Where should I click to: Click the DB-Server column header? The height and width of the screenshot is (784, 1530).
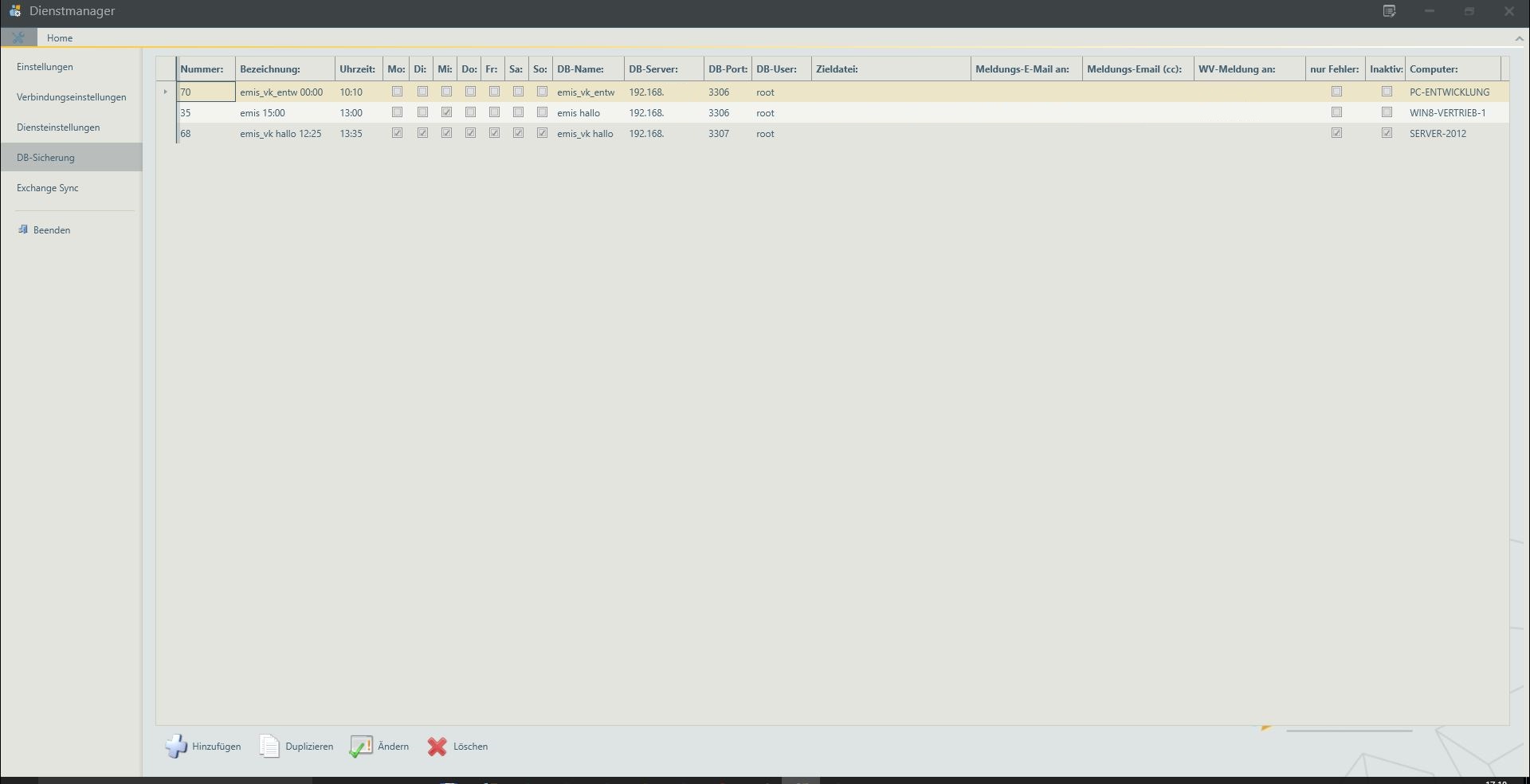tap(664, 69)
